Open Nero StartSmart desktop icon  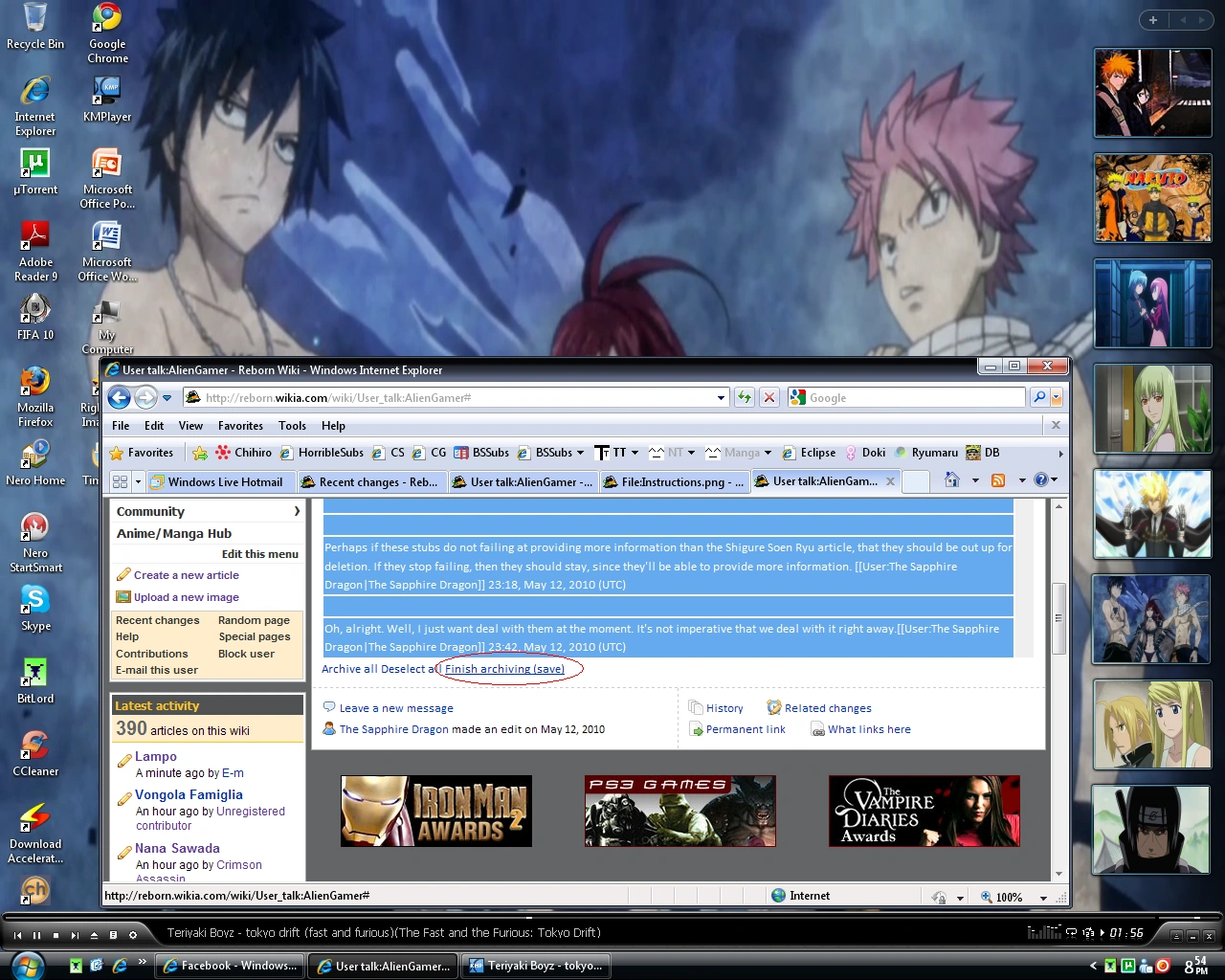tap(35, 543)
